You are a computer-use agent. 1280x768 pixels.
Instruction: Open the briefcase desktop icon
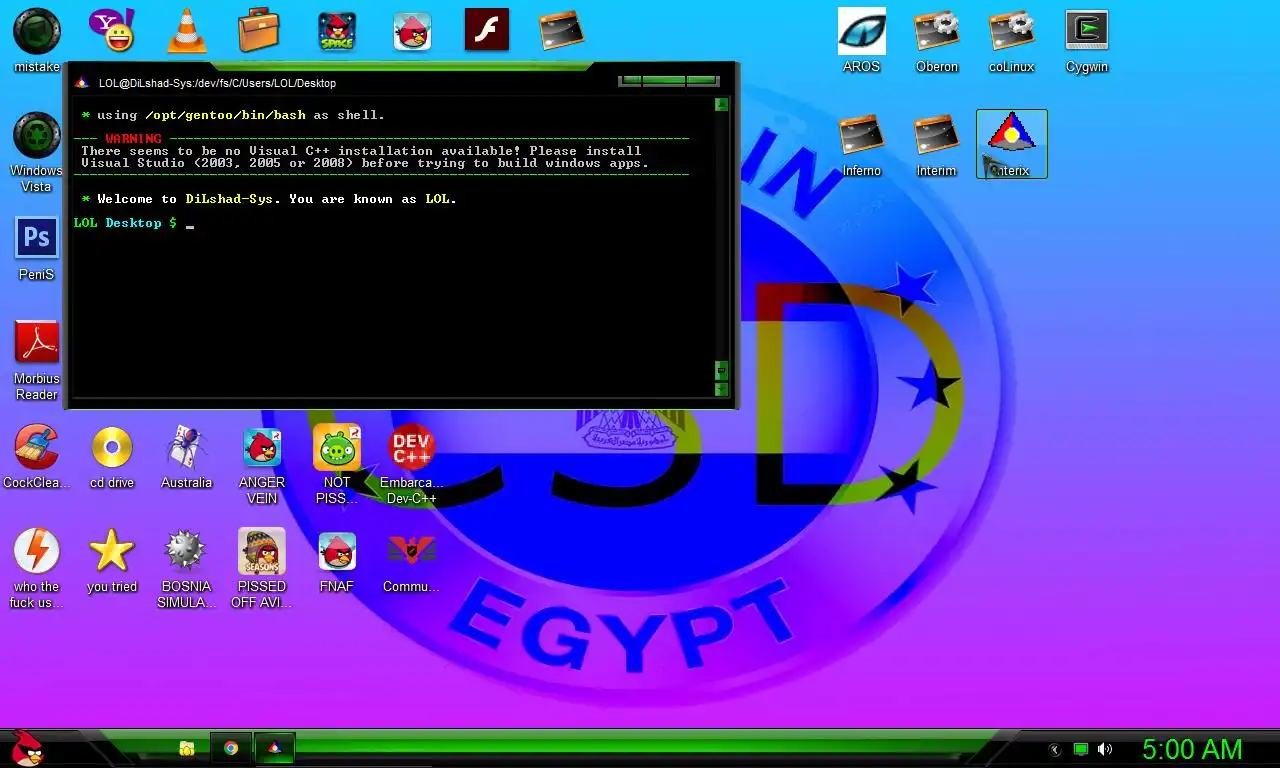tap(259, 30)
